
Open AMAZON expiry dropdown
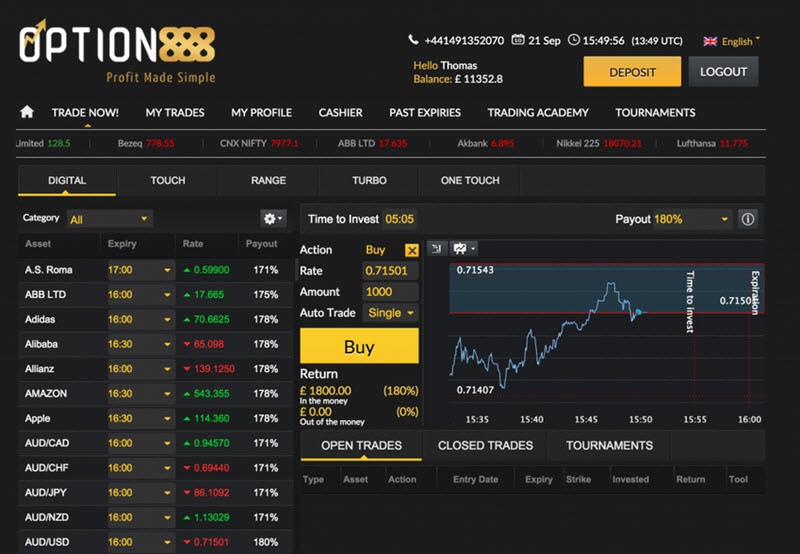click(x=141, y=393)
